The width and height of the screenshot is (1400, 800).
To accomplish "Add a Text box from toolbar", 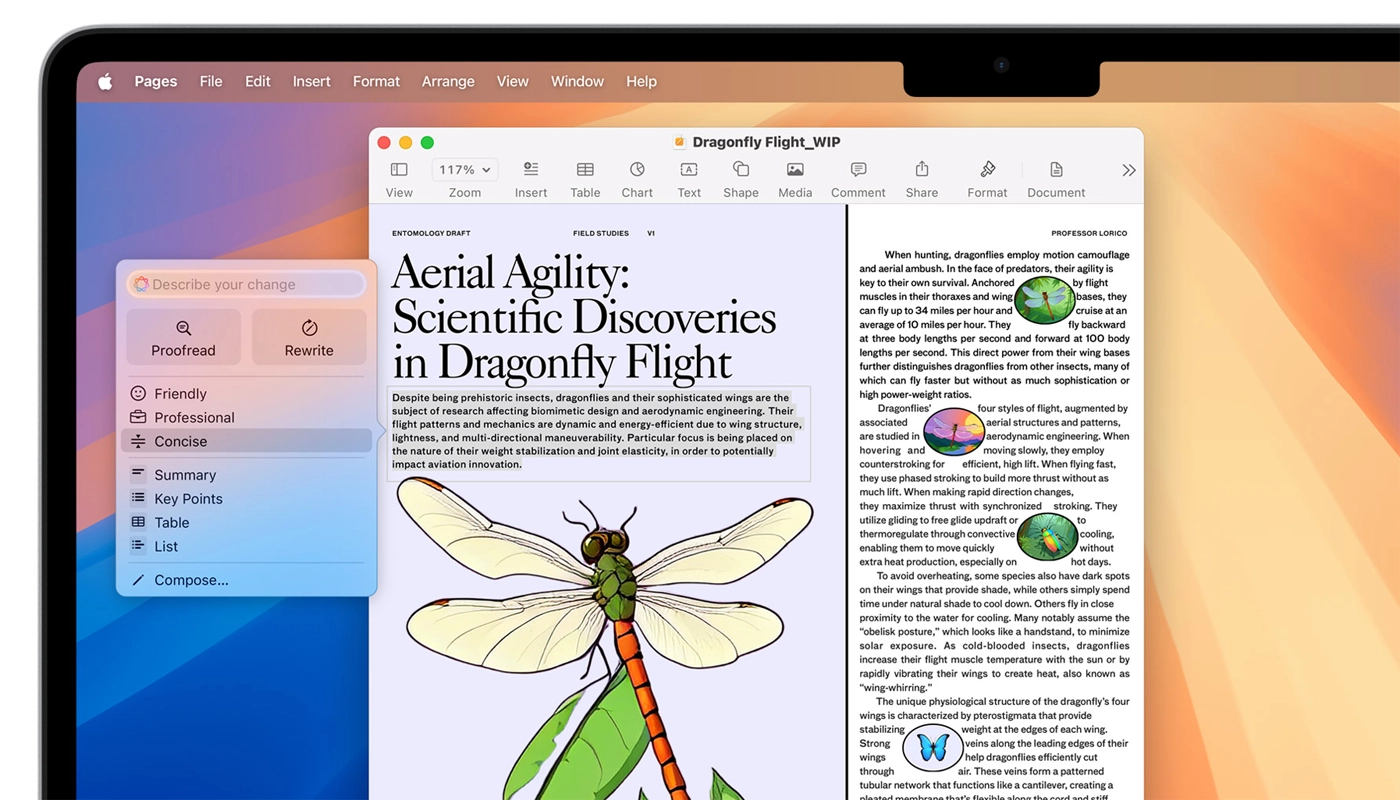I will 689,170.
